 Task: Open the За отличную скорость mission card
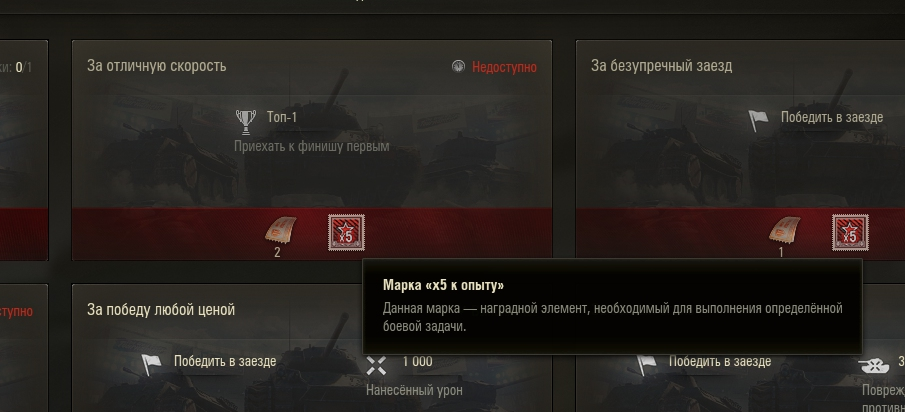pyautogui.click(x=312, y=150)
